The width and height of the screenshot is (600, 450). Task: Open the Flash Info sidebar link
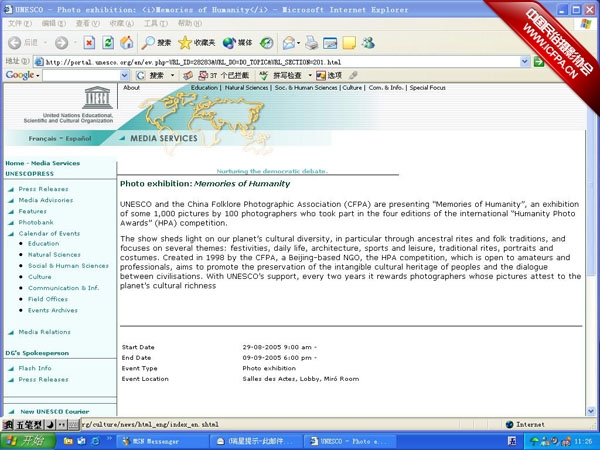[35, 368]
